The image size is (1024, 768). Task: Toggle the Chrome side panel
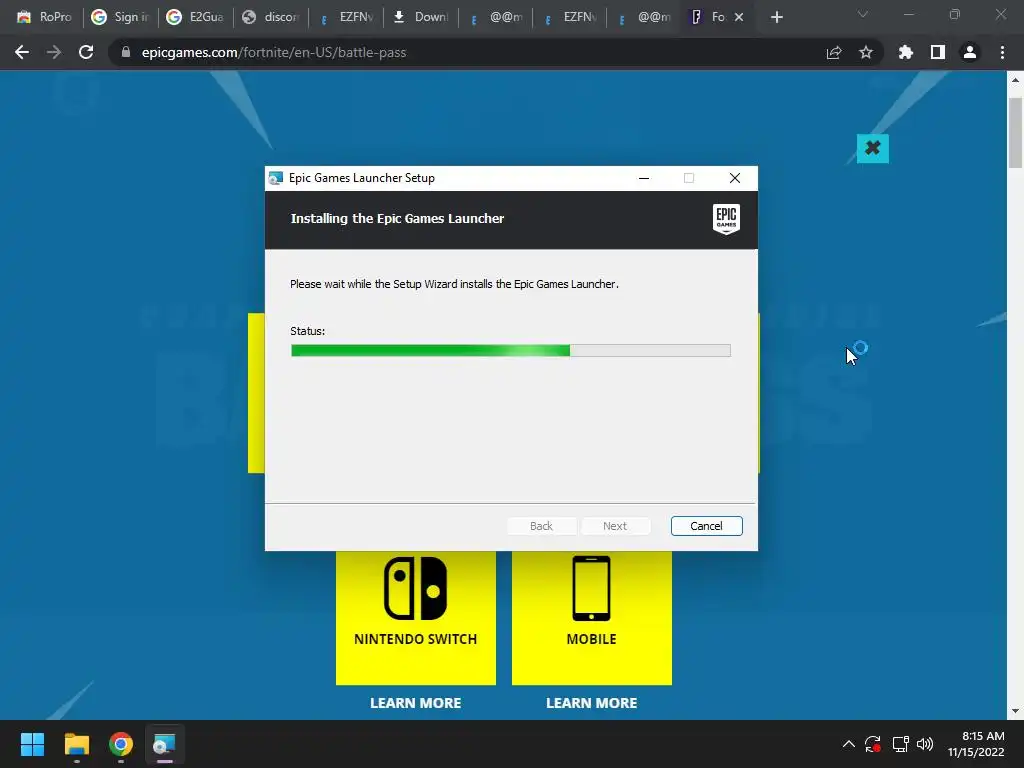pyautogui.click(x=938, y=52)
